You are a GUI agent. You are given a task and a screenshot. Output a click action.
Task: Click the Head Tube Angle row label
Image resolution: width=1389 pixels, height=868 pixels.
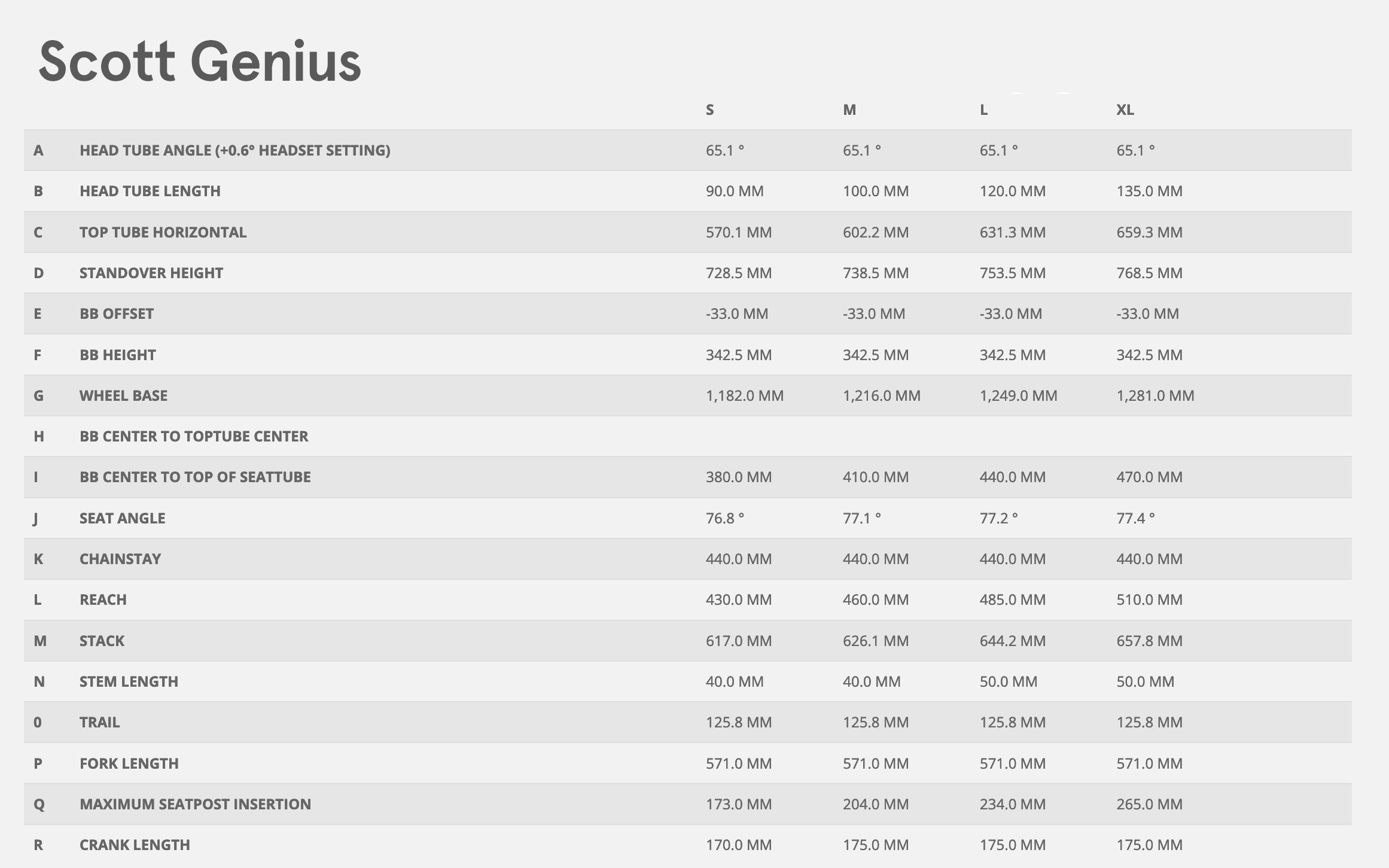point(235,150)
